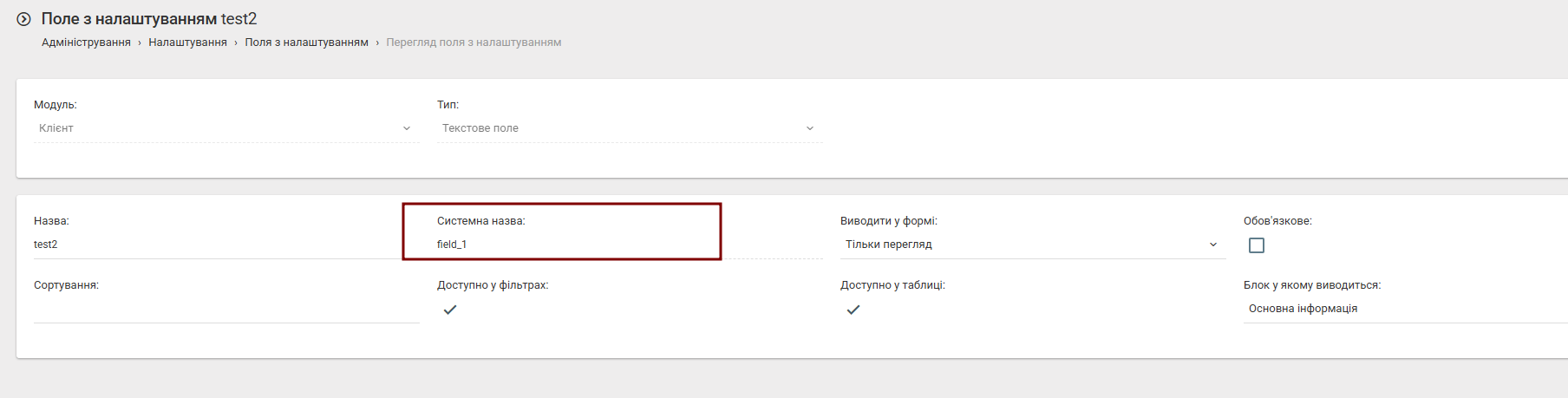This screenshot has width=1568, height=398.
Task: Toggle the Доступно у фільтрах checkmark
Action: coord(450,310)
